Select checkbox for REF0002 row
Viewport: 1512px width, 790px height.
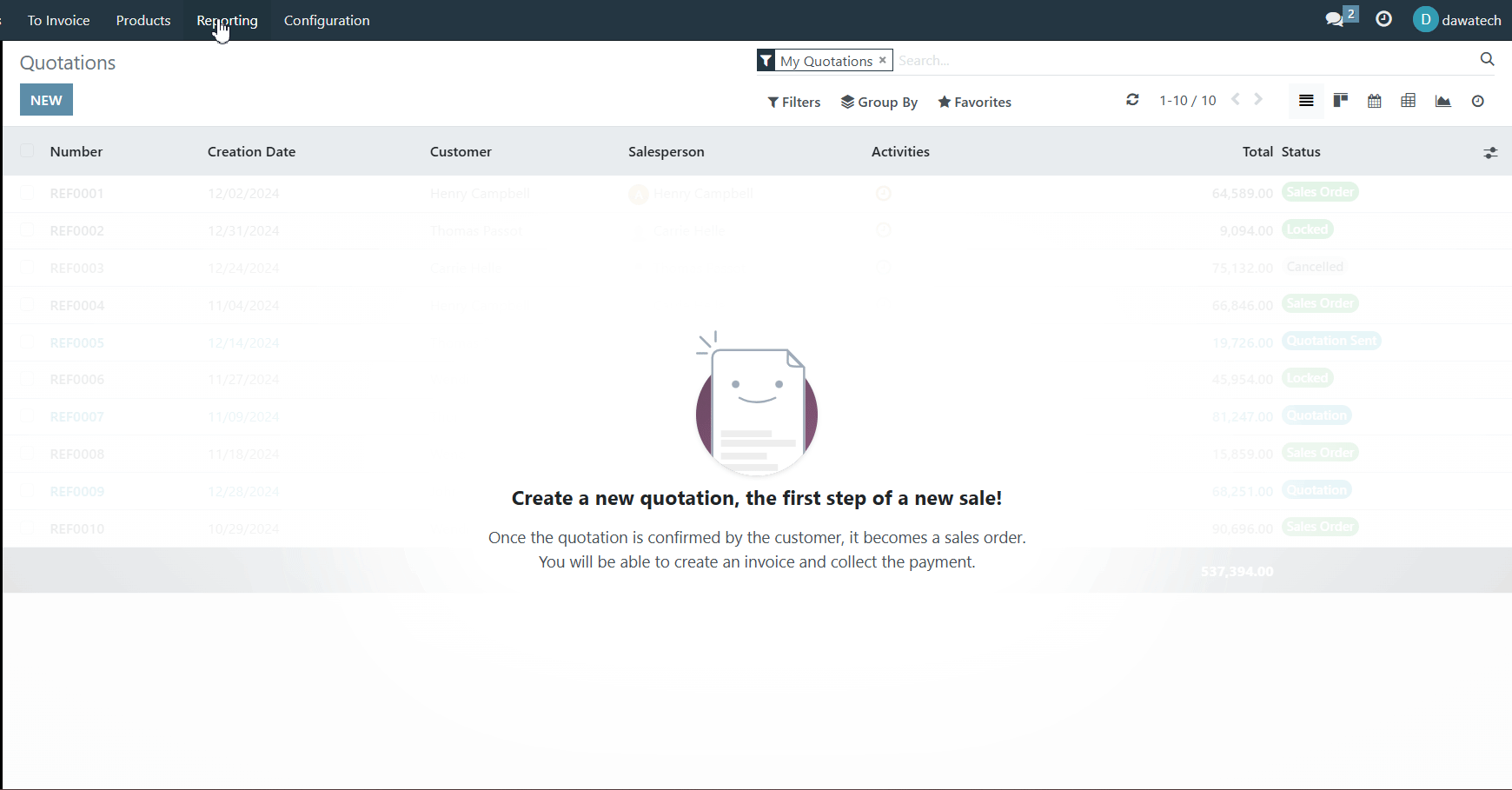pyautogui.click(x=27, y=229)
